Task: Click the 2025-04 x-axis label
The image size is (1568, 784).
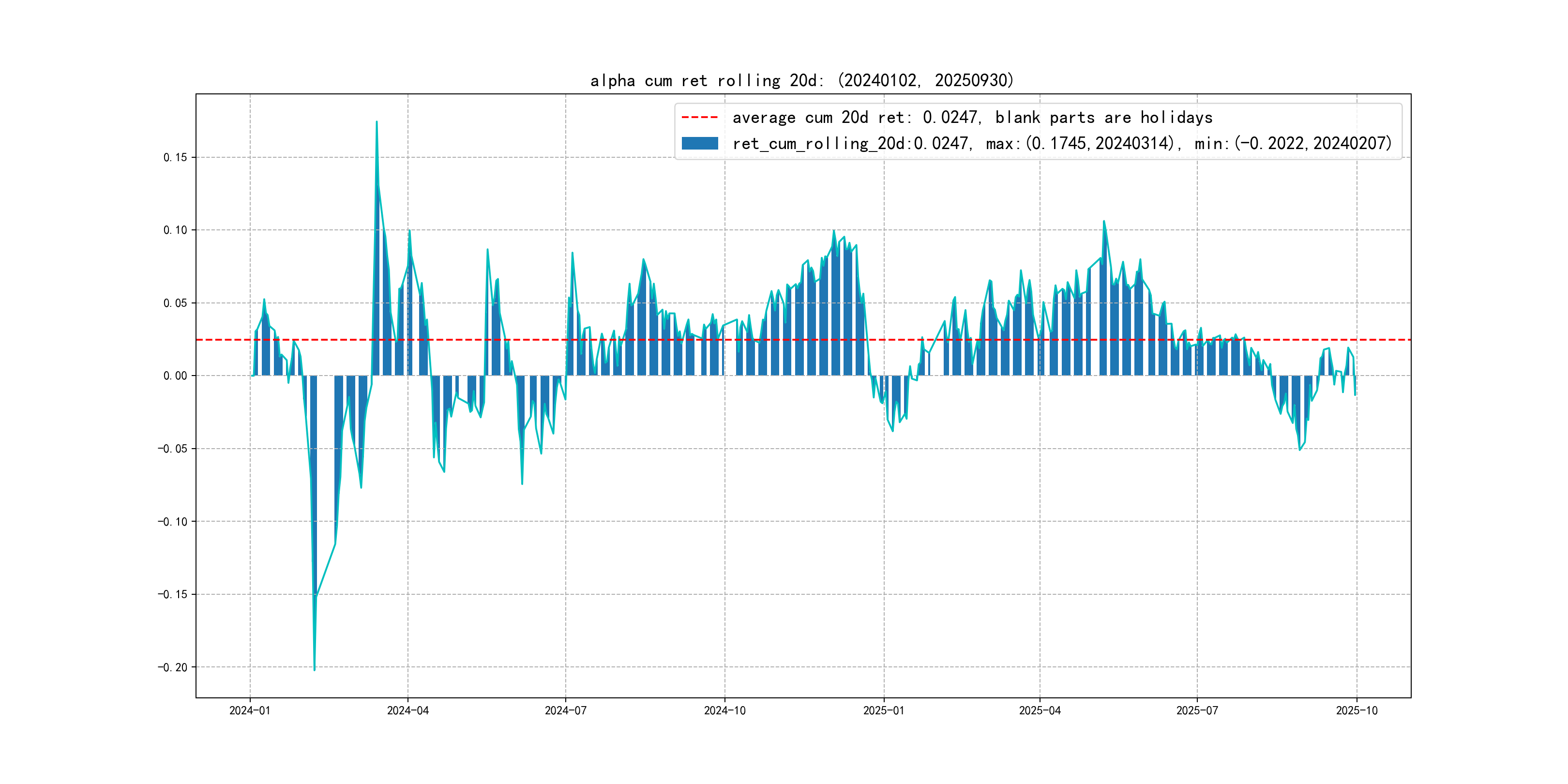Action: coord(1040,710)
